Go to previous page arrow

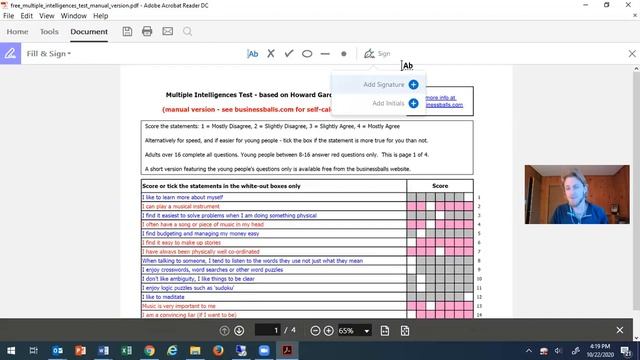[224, 331]
